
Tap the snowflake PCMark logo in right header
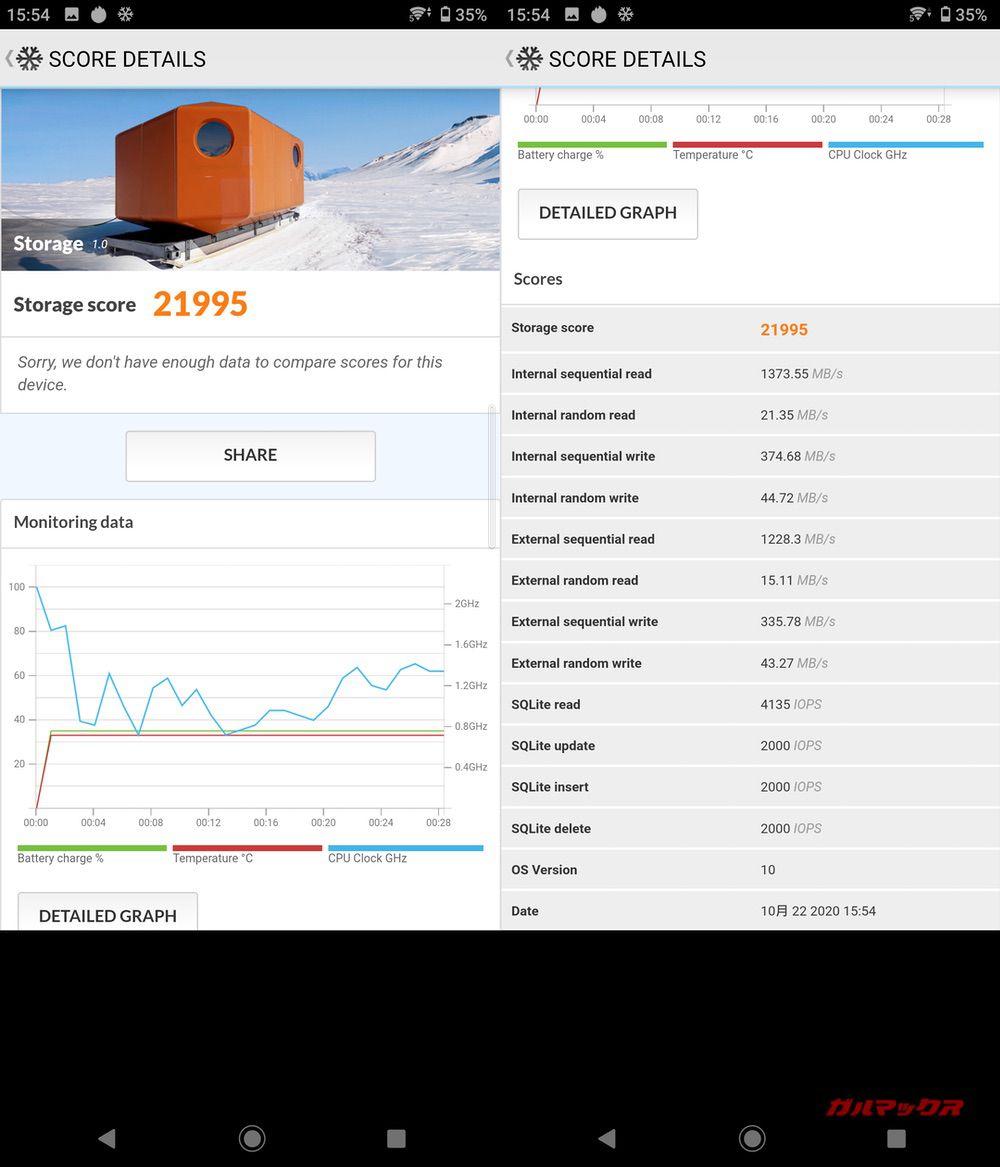click(x=529, y=59)
